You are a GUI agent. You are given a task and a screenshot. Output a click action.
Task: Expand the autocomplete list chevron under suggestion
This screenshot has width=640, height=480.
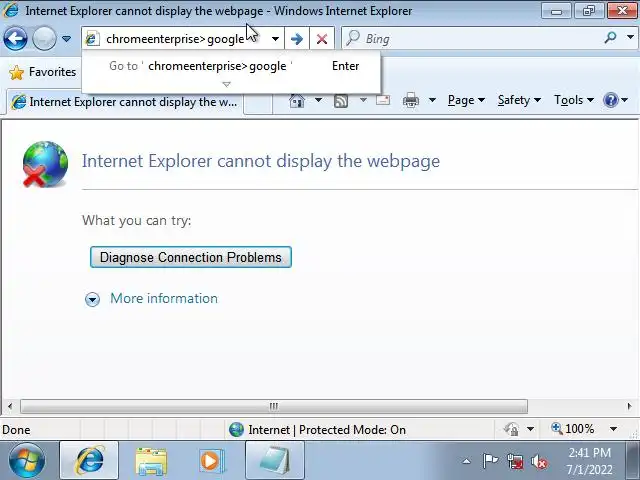[227, 84]
